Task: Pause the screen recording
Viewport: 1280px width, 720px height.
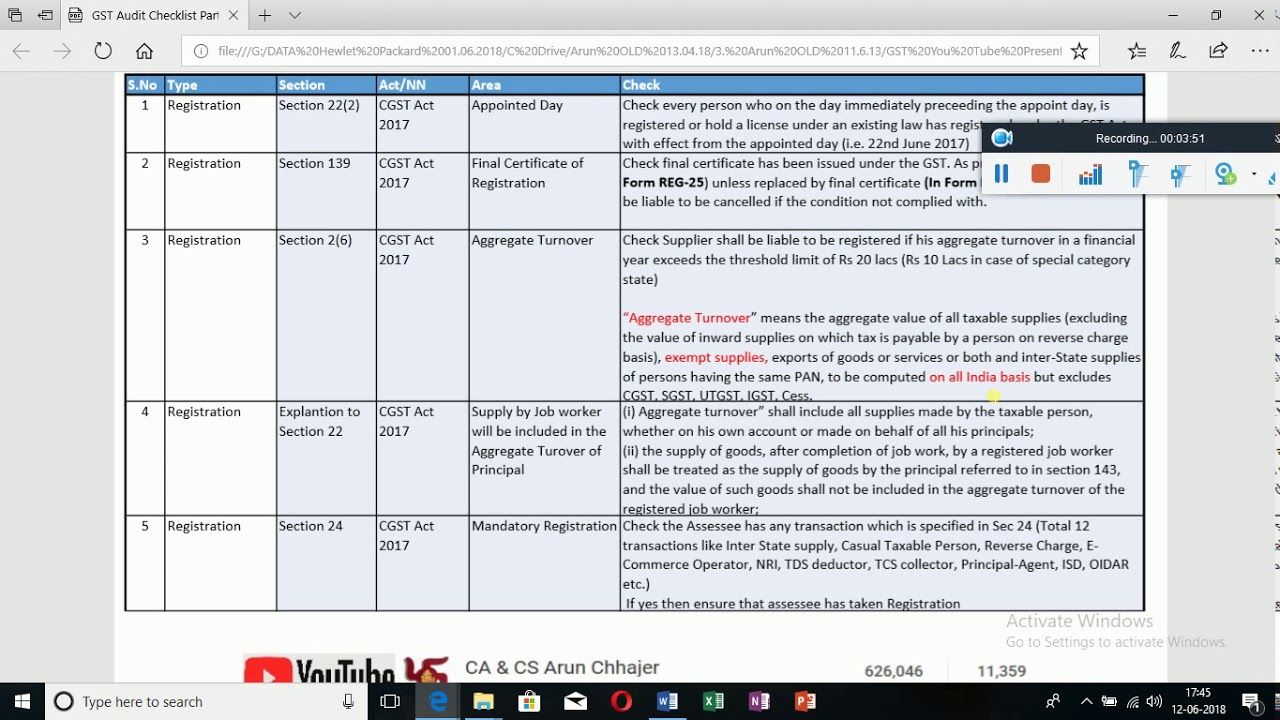Action: pyautogui.click(x=1001, y=174)
